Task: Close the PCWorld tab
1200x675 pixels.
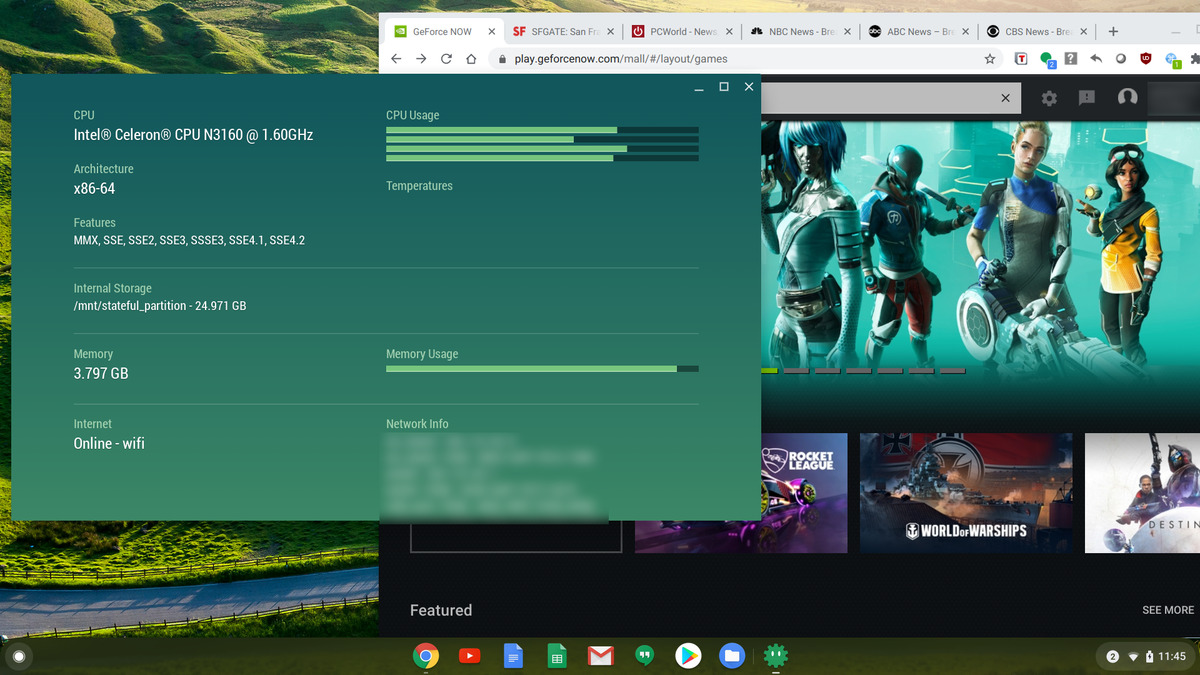Action: (728, 31)
